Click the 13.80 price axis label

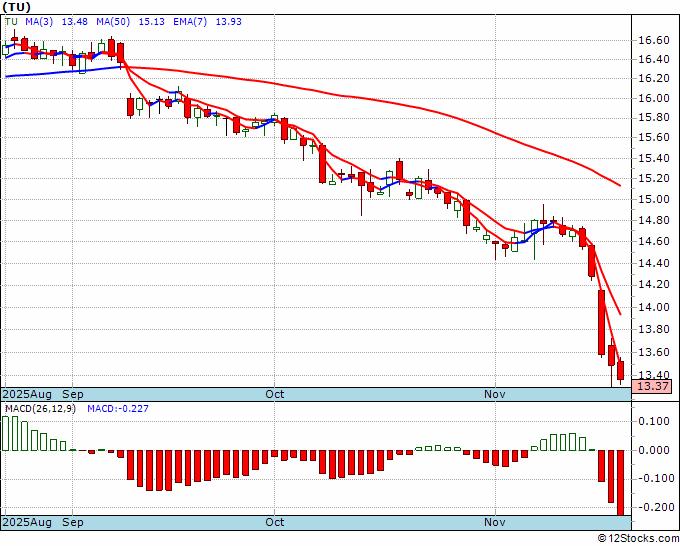tap(654, 330)
